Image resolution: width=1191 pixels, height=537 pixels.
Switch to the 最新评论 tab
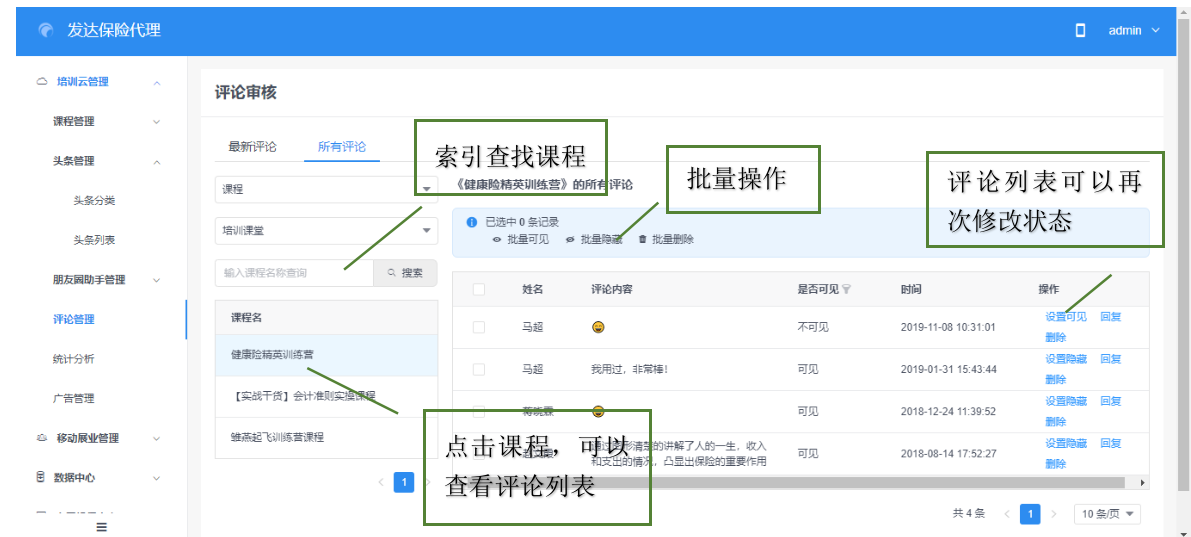click(252, 147)
